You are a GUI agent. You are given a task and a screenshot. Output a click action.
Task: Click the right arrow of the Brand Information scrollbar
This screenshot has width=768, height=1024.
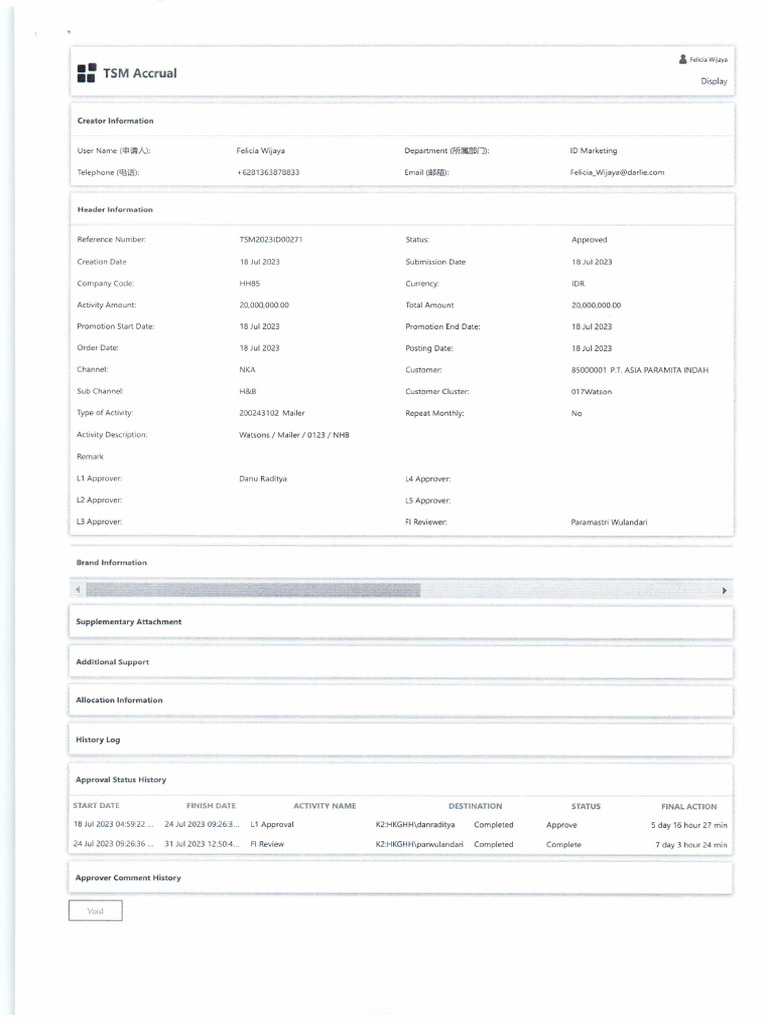tap(724, 590)
